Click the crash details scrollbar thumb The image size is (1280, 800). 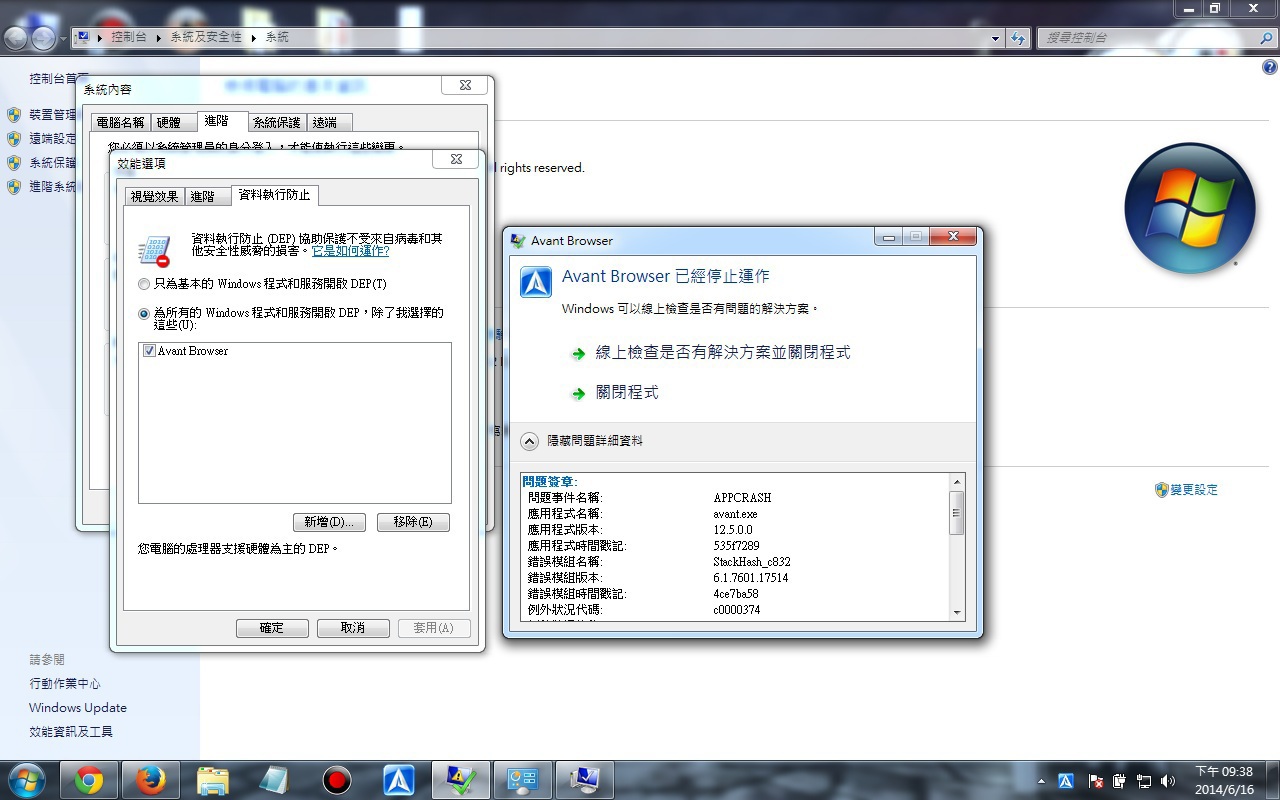957,513
